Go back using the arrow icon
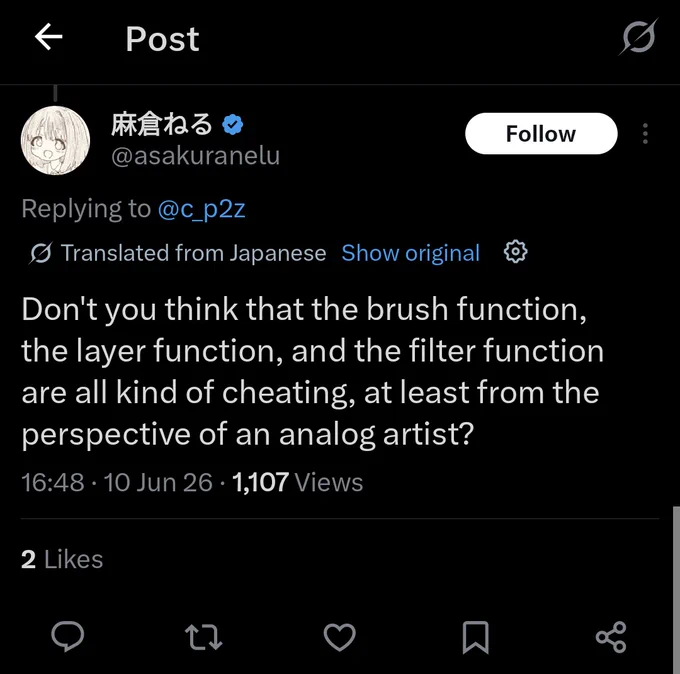The width and height of the screenshot is (680, 674). pos(49,37)
